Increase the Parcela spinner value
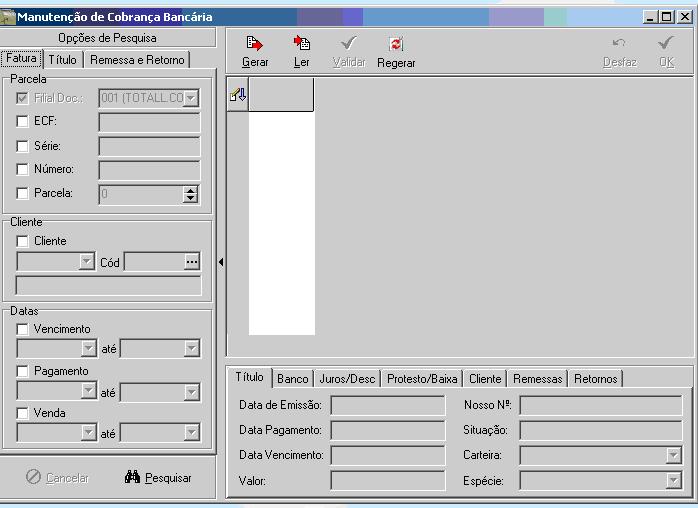The width and height of the screenshot is (698, 508). pyautogui.click(x=191, y=190)
